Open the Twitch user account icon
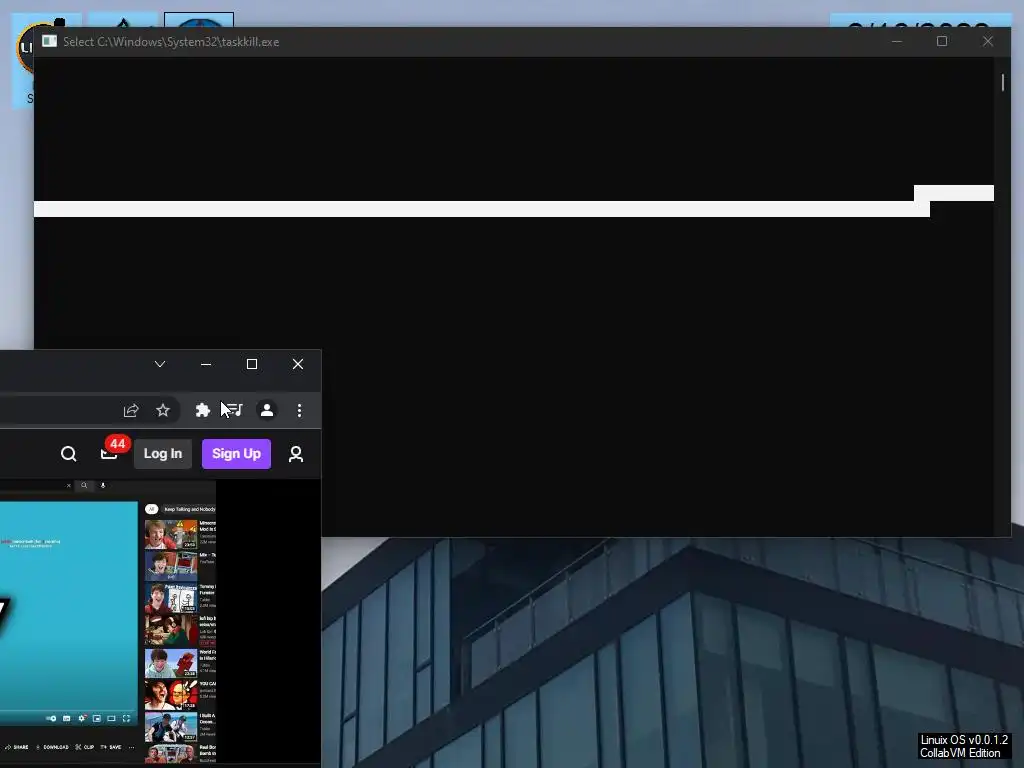The image size is (1024, 768). click(296, 454)
